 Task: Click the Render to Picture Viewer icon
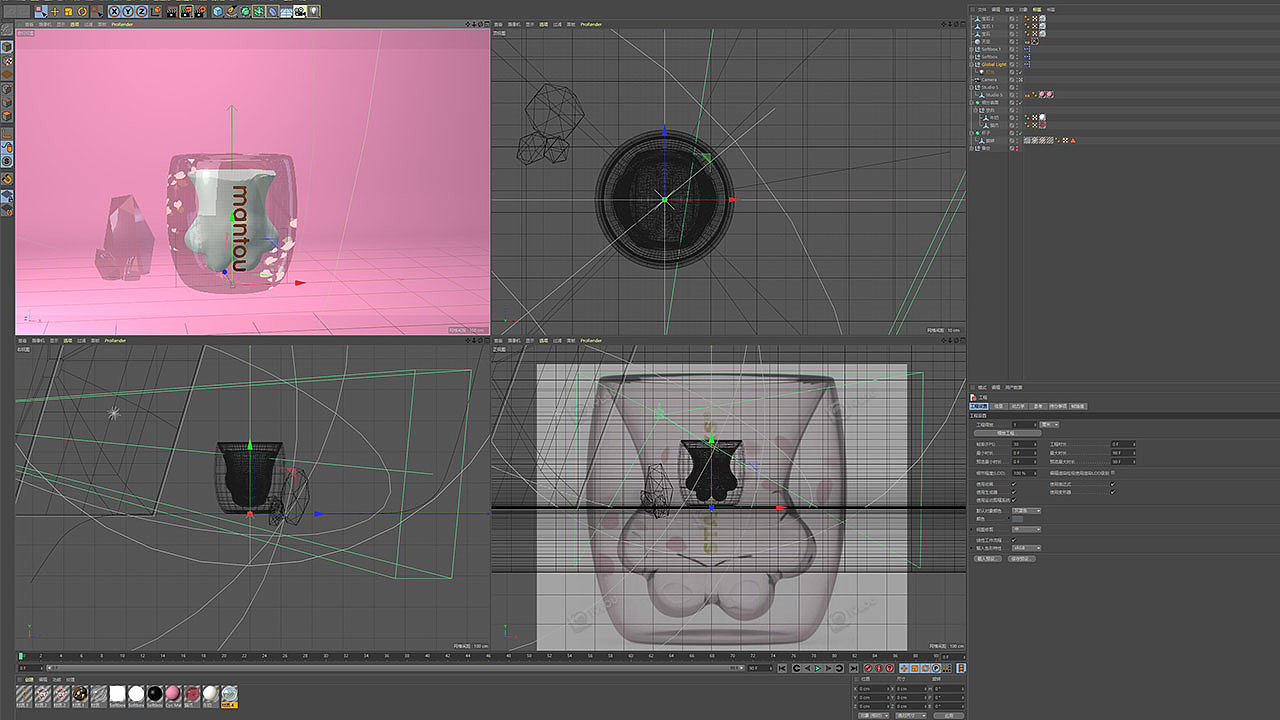coord(184,10)
